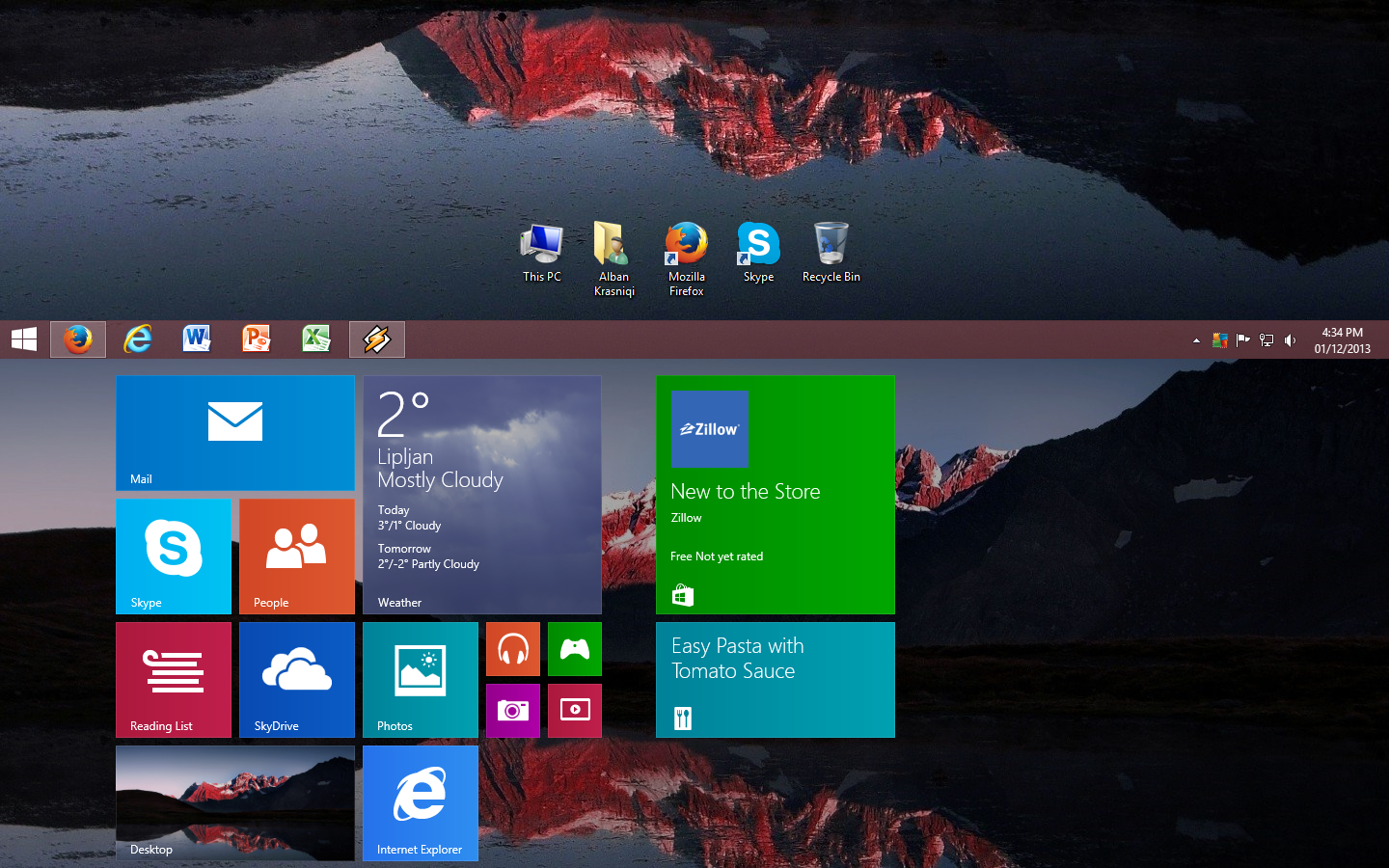
Task: Open the Desktop tile thumbnail
Action: pyautogui.click(x=235, y=803)
